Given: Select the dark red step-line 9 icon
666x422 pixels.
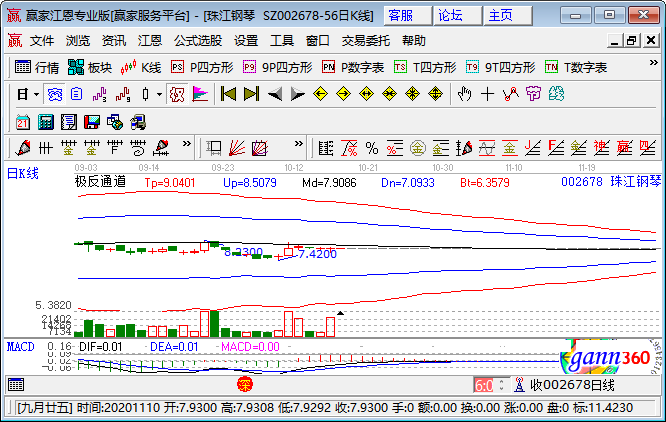Looking at the screenshot, I should click(123, 94).
